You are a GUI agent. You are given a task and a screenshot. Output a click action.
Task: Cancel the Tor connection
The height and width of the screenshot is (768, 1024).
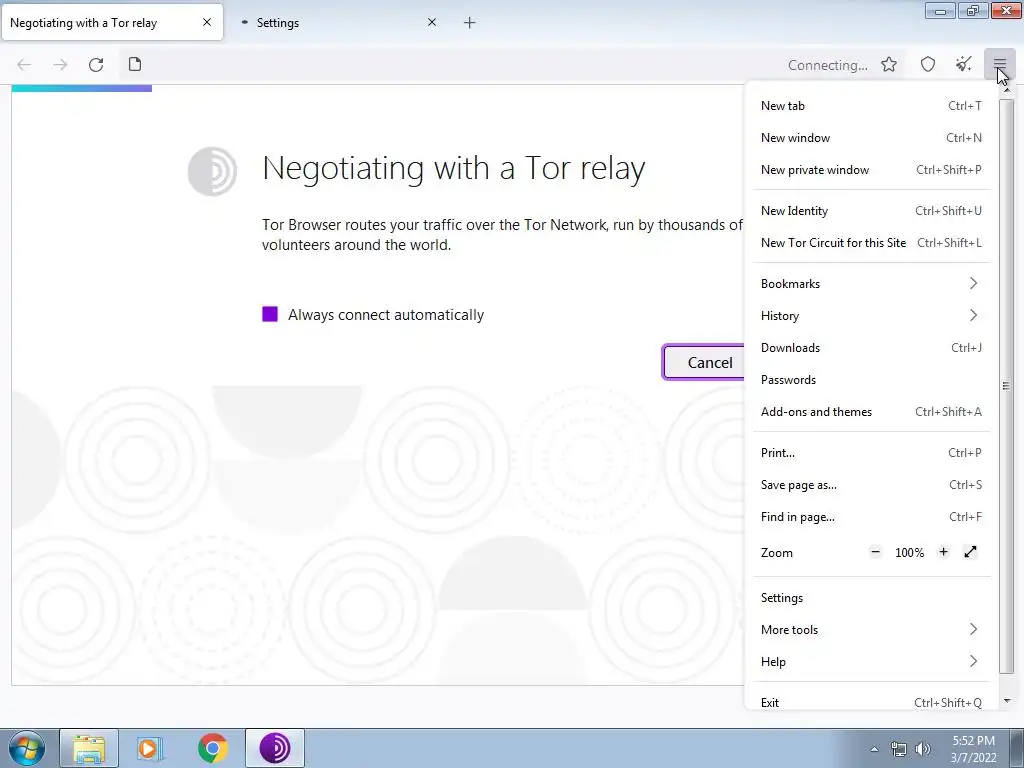point(704,362)
